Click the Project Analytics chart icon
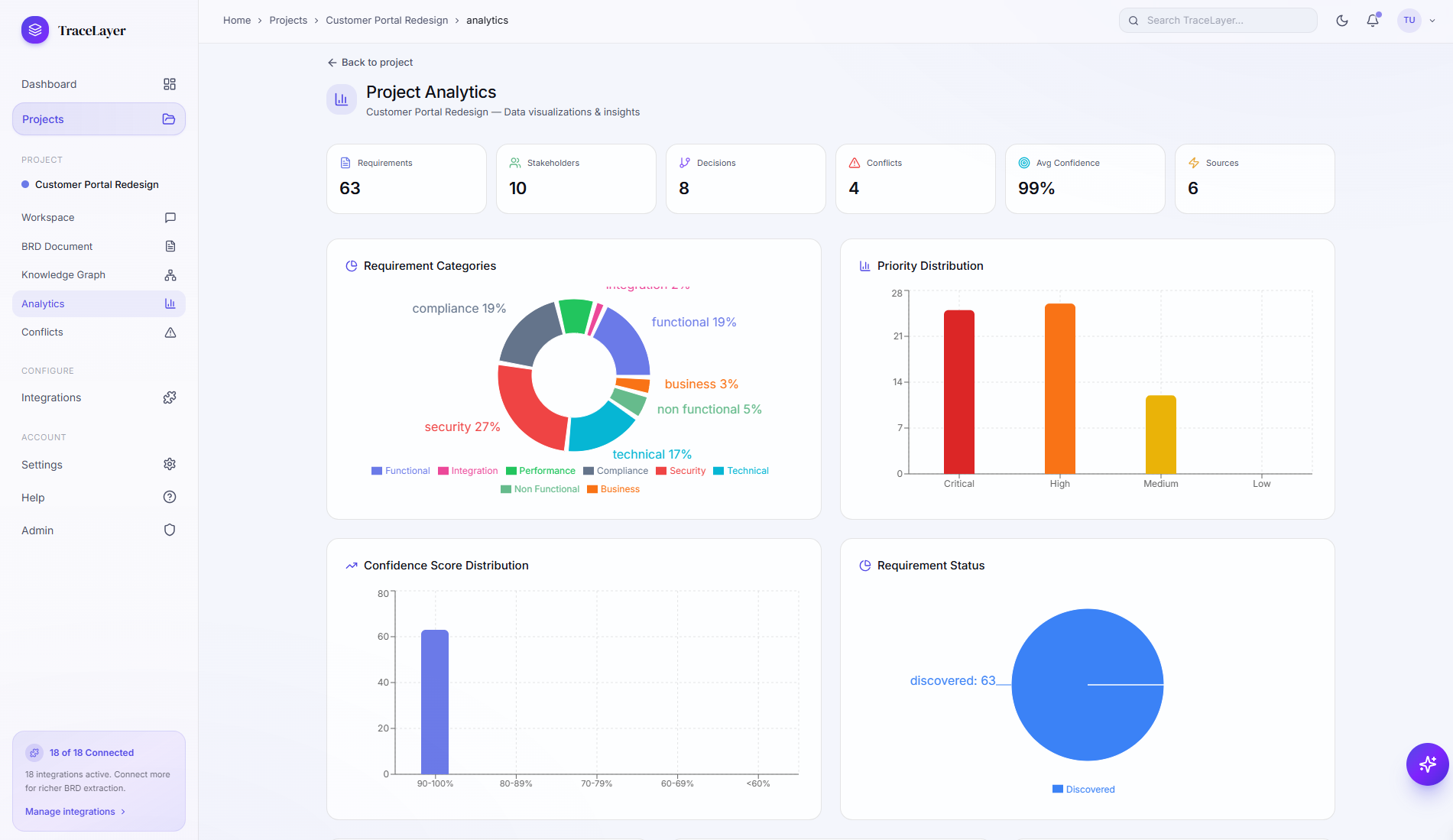This screenshot has width=1453, height=840. point(342,99)
